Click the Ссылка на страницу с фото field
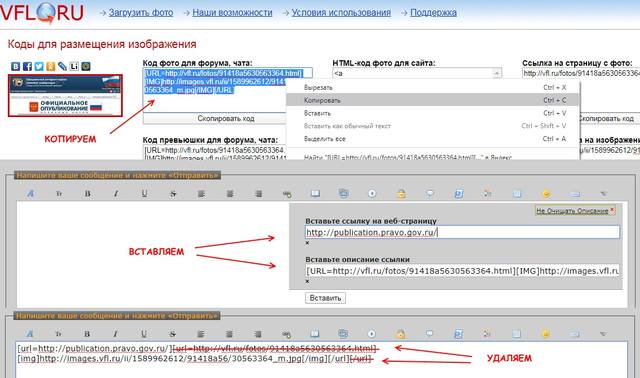Screen dimensions: 640x378 [581, 73]
